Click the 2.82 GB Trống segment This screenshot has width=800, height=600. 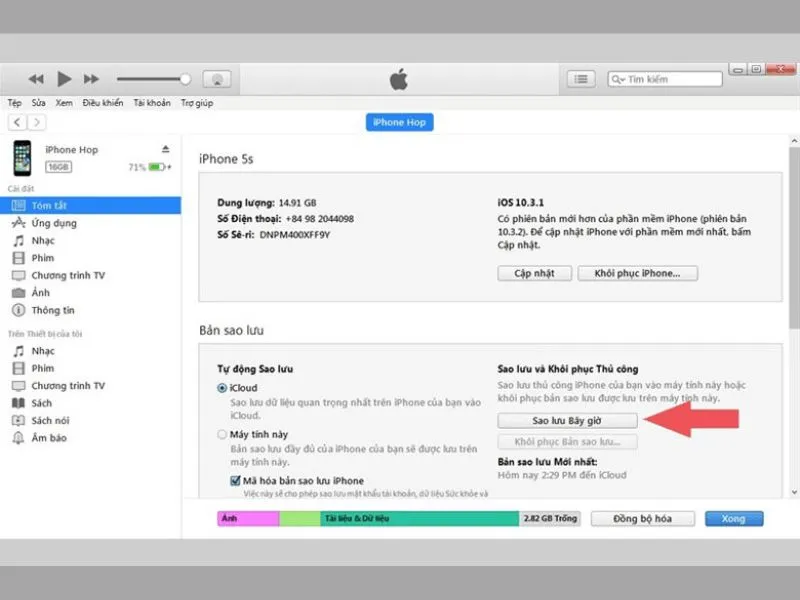[550, 518]
